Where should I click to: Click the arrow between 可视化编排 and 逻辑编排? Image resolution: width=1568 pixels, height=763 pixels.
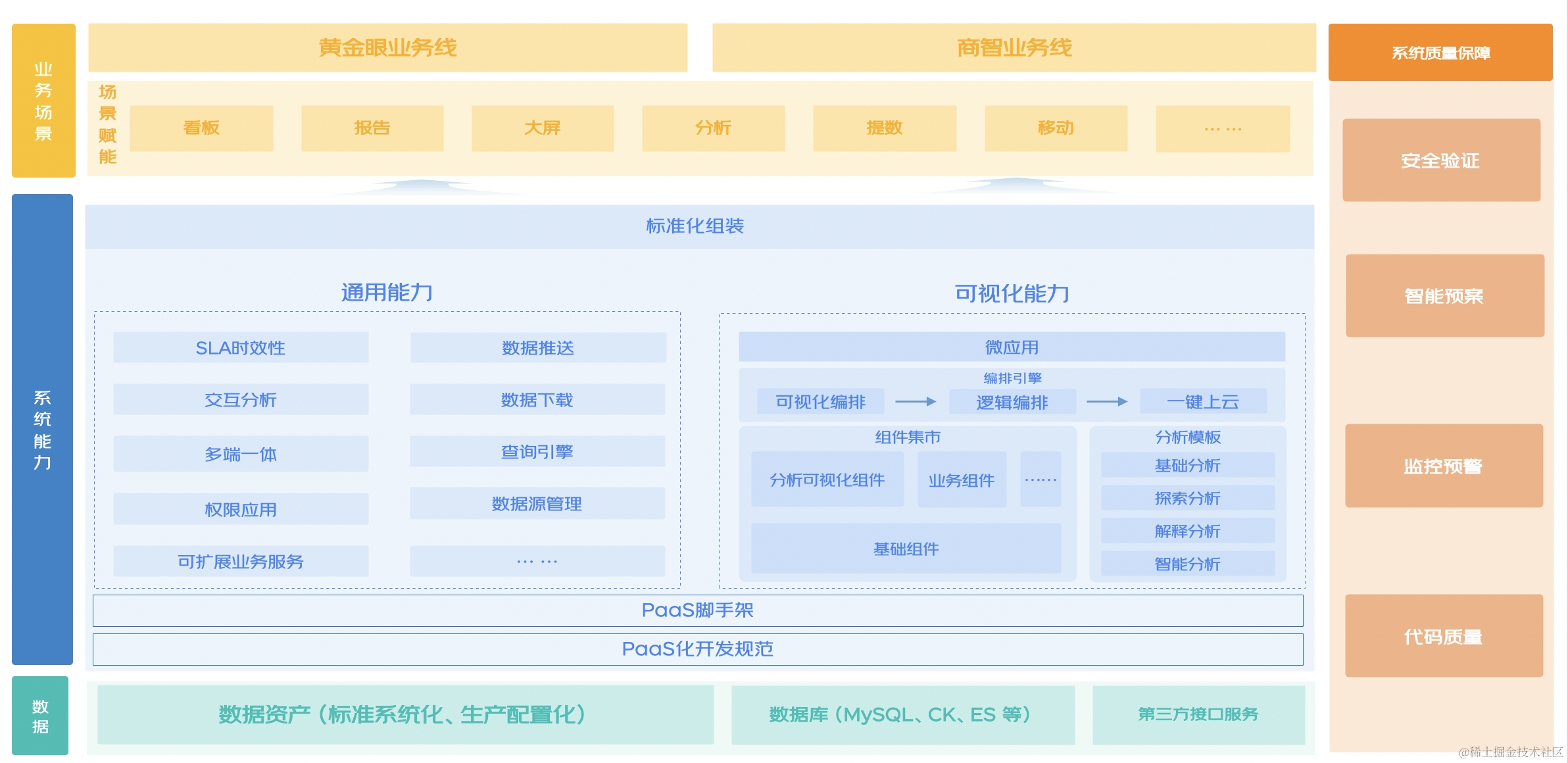coord(916,401)
